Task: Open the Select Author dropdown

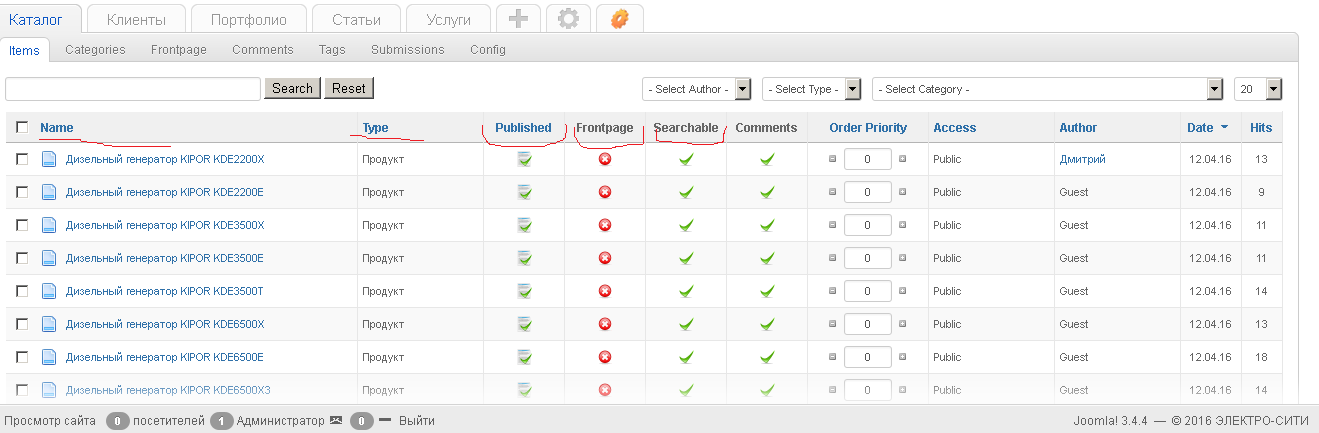Action: click(x=696, y=89)
